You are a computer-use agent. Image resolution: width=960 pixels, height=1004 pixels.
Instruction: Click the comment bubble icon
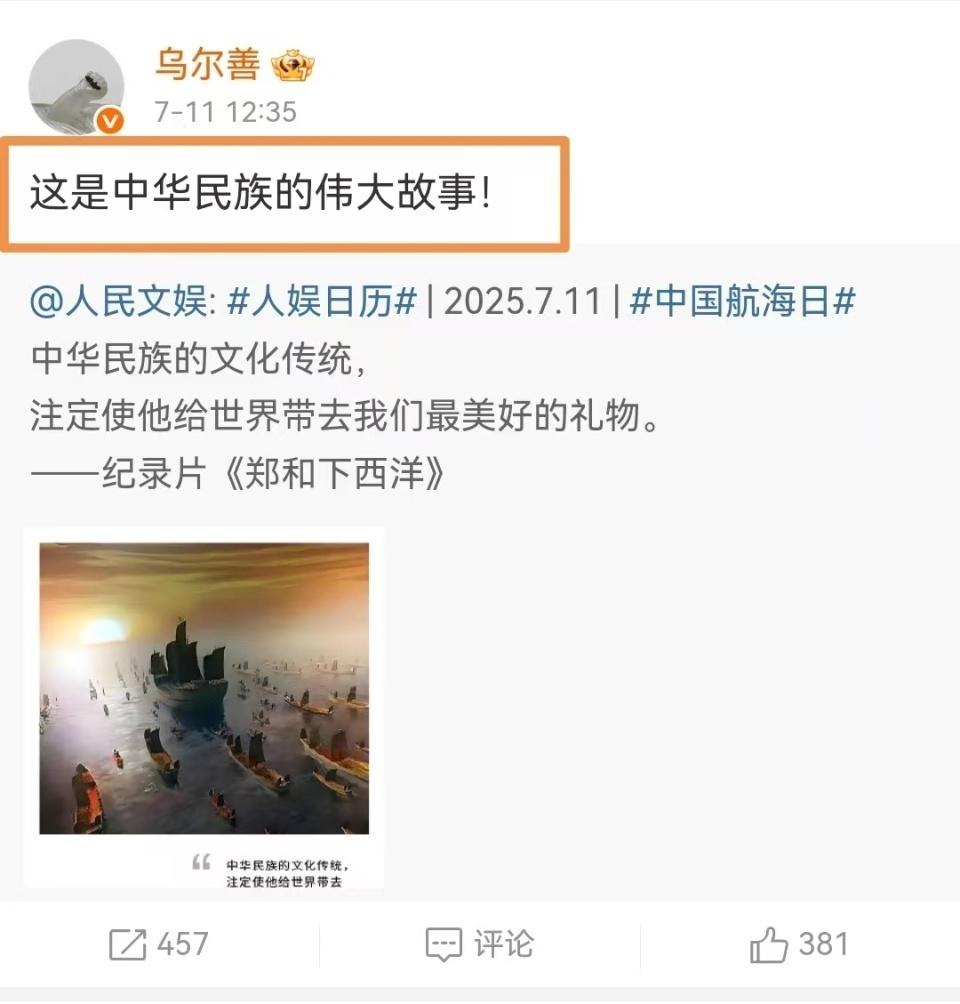click(443, 944)
